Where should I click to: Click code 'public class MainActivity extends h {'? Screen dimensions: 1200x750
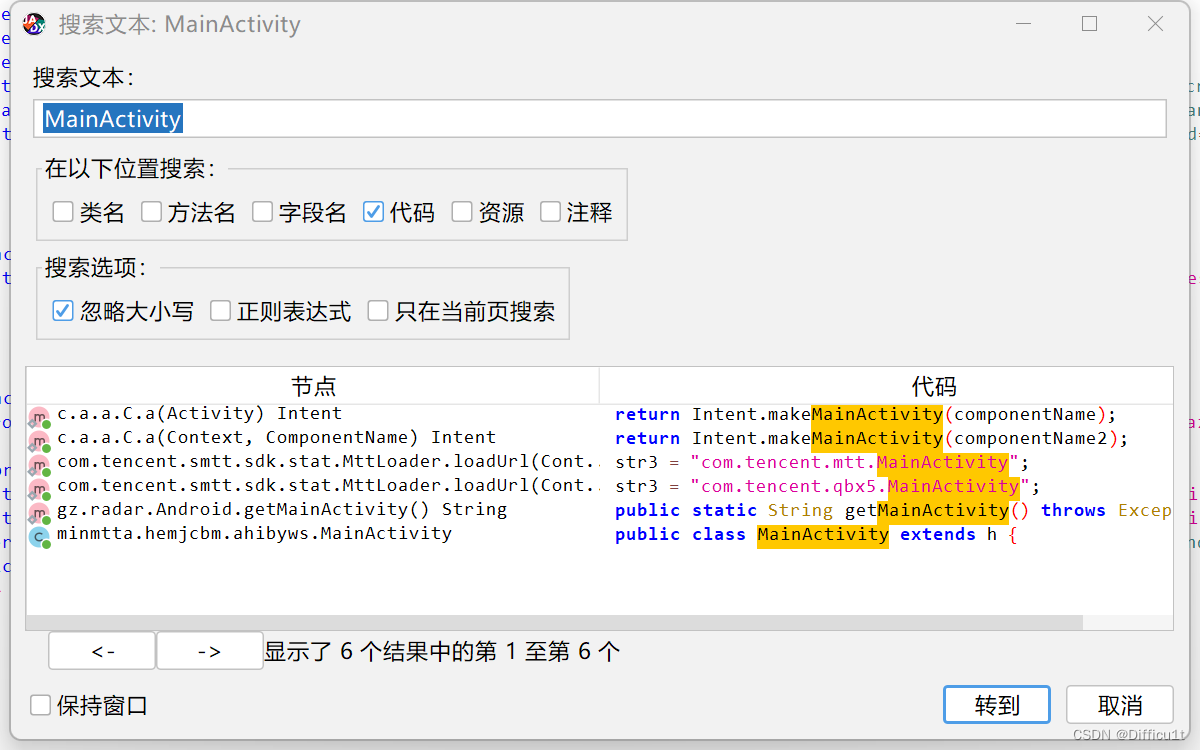point(816,534)
